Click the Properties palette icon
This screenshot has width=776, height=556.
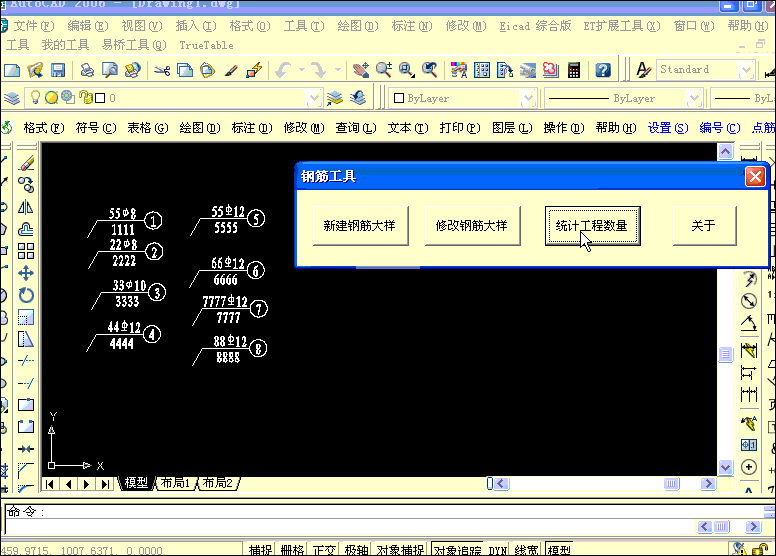tap(459, 70)
